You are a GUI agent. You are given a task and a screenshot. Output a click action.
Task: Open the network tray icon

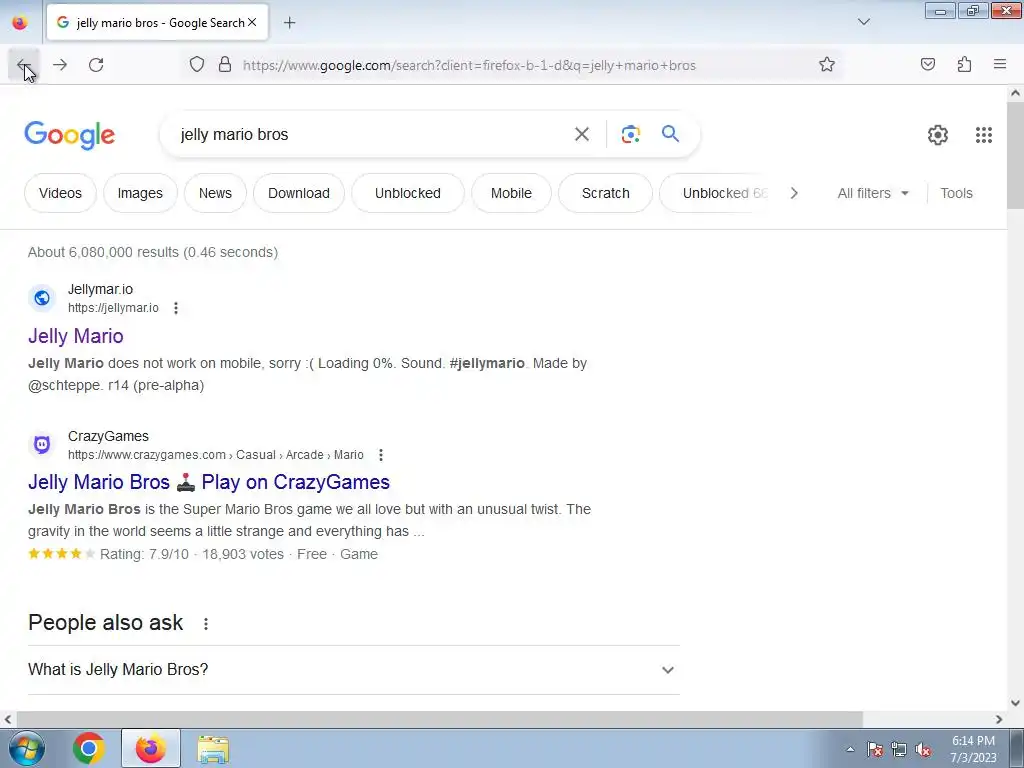(899, 750)
